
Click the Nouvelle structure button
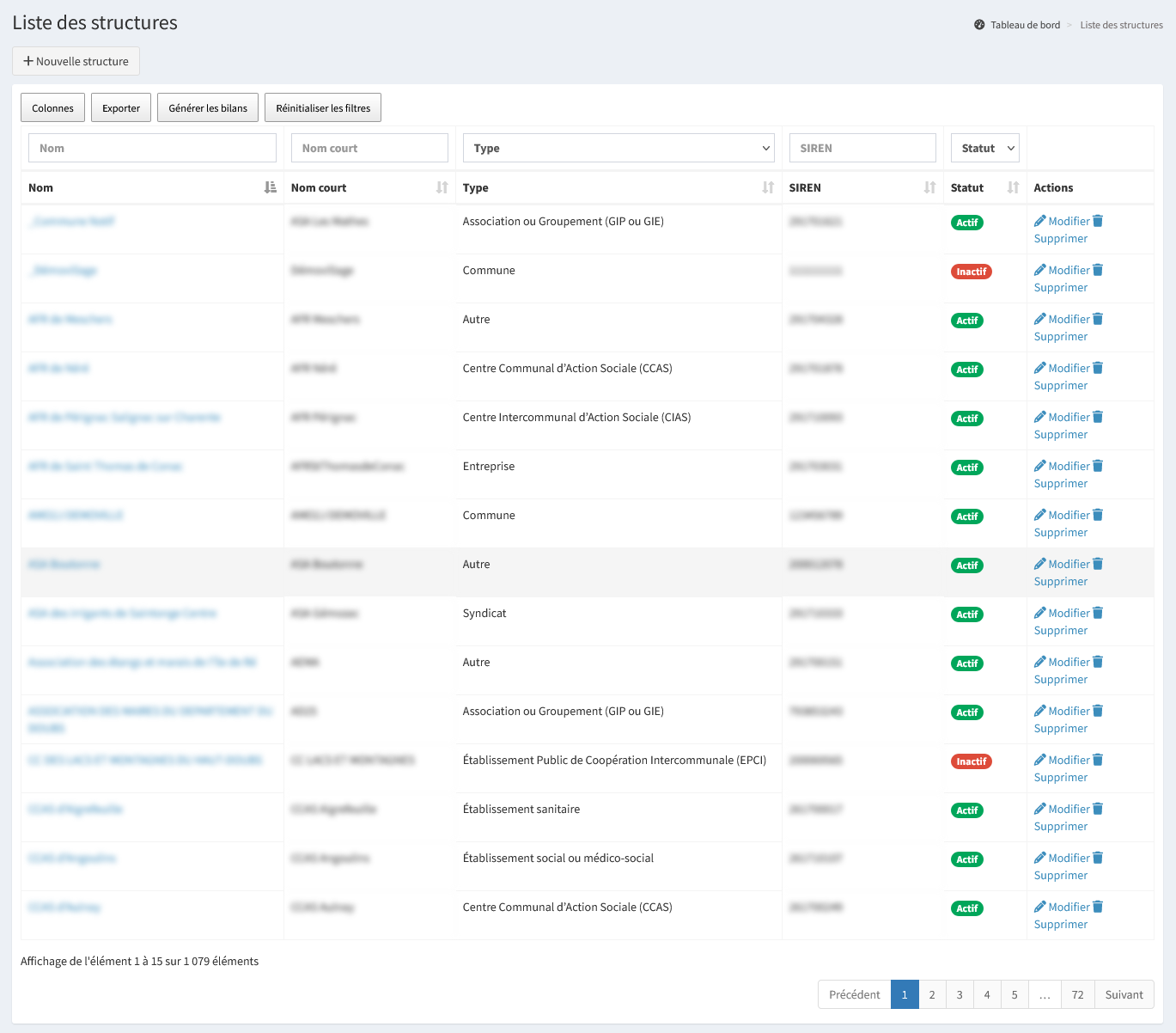(76, 61)
